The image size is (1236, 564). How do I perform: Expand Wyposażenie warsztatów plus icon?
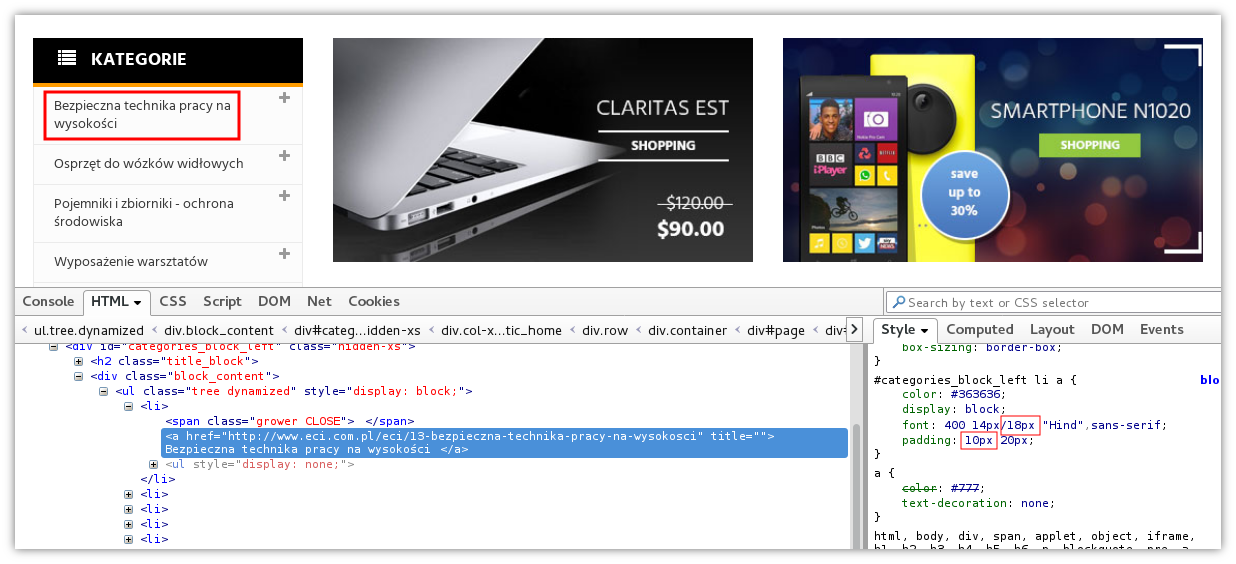pyautogui.click(x=284, y=253)
